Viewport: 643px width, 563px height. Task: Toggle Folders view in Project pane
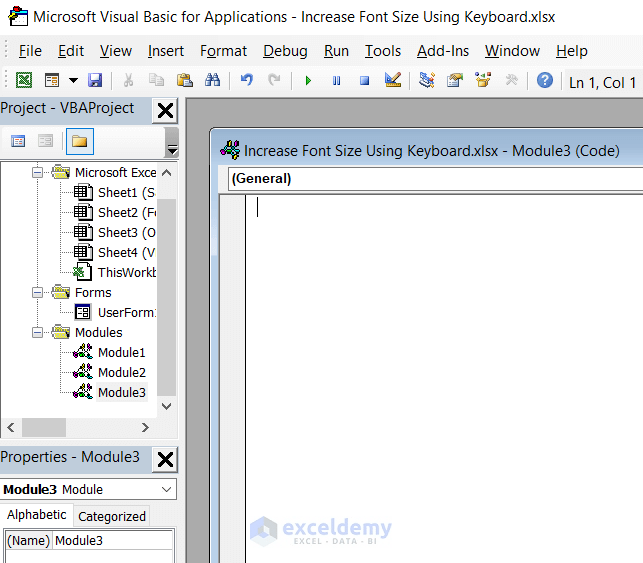coord(80,141)
